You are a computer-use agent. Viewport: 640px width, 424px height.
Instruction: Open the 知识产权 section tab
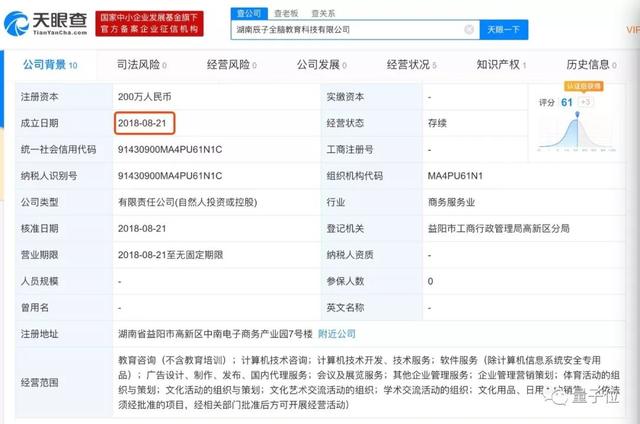coord(501,64)
